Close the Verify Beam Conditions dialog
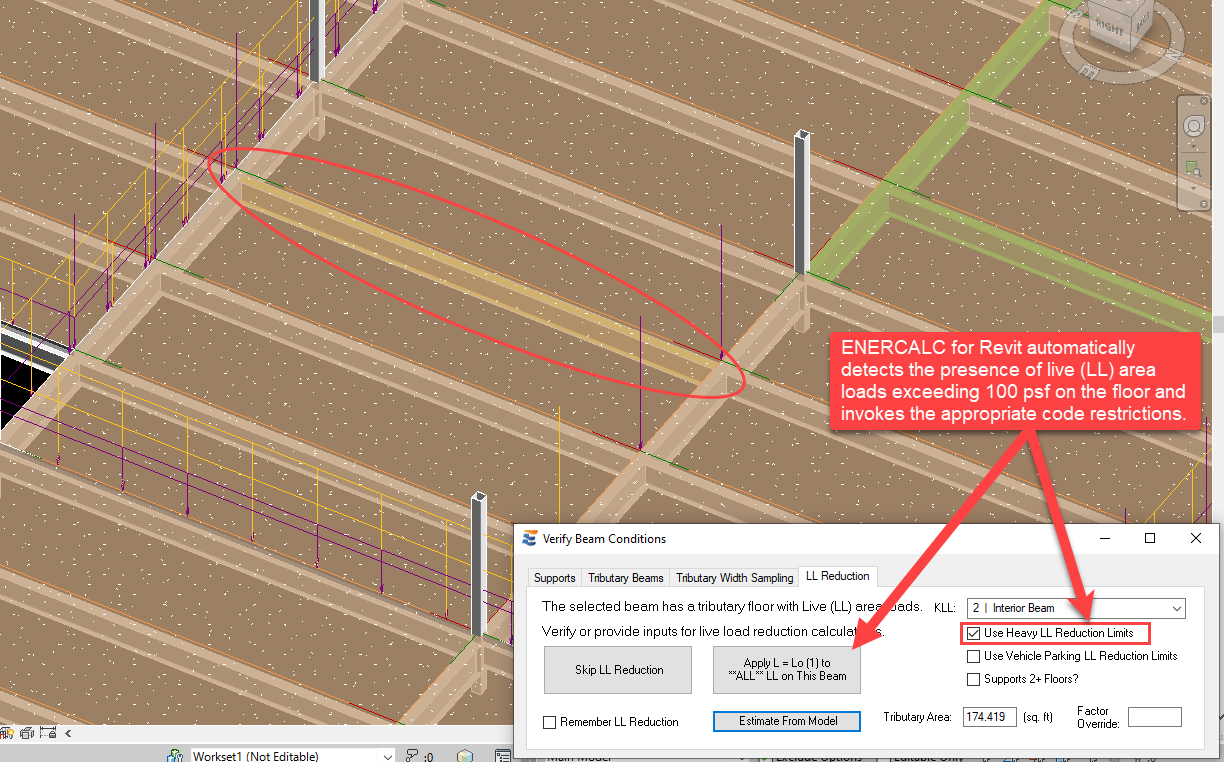The height and width of the screenshot is (762, 1224). (x=1196, y=539)
